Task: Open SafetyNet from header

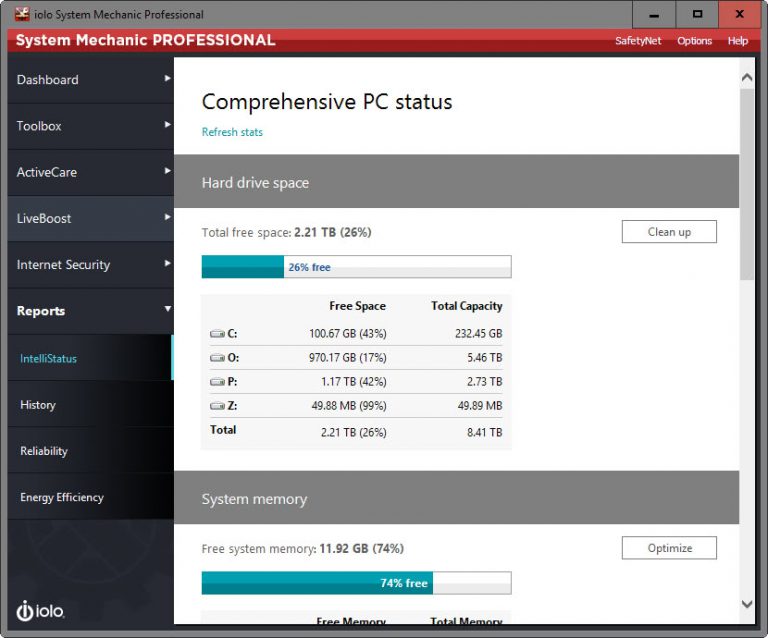Action: pyautogui.click(x=638, y=41)
